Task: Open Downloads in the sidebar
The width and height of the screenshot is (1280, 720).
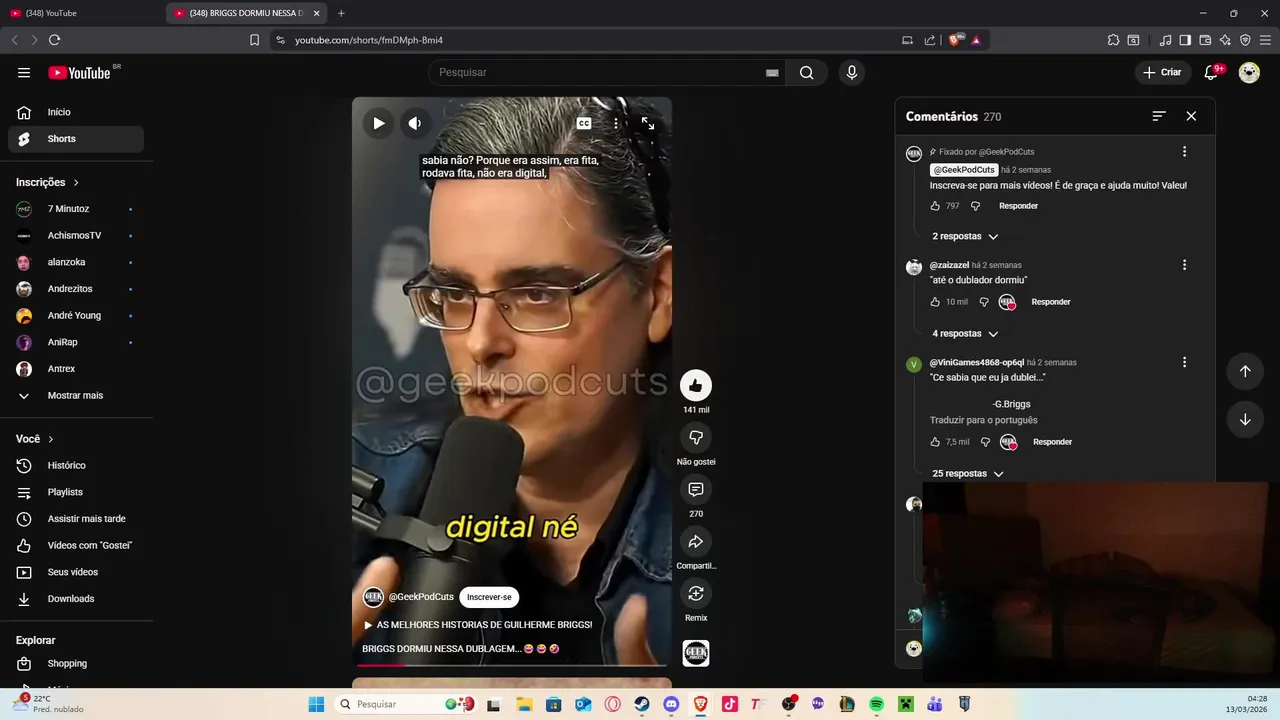Action: (x=76, y=599)
